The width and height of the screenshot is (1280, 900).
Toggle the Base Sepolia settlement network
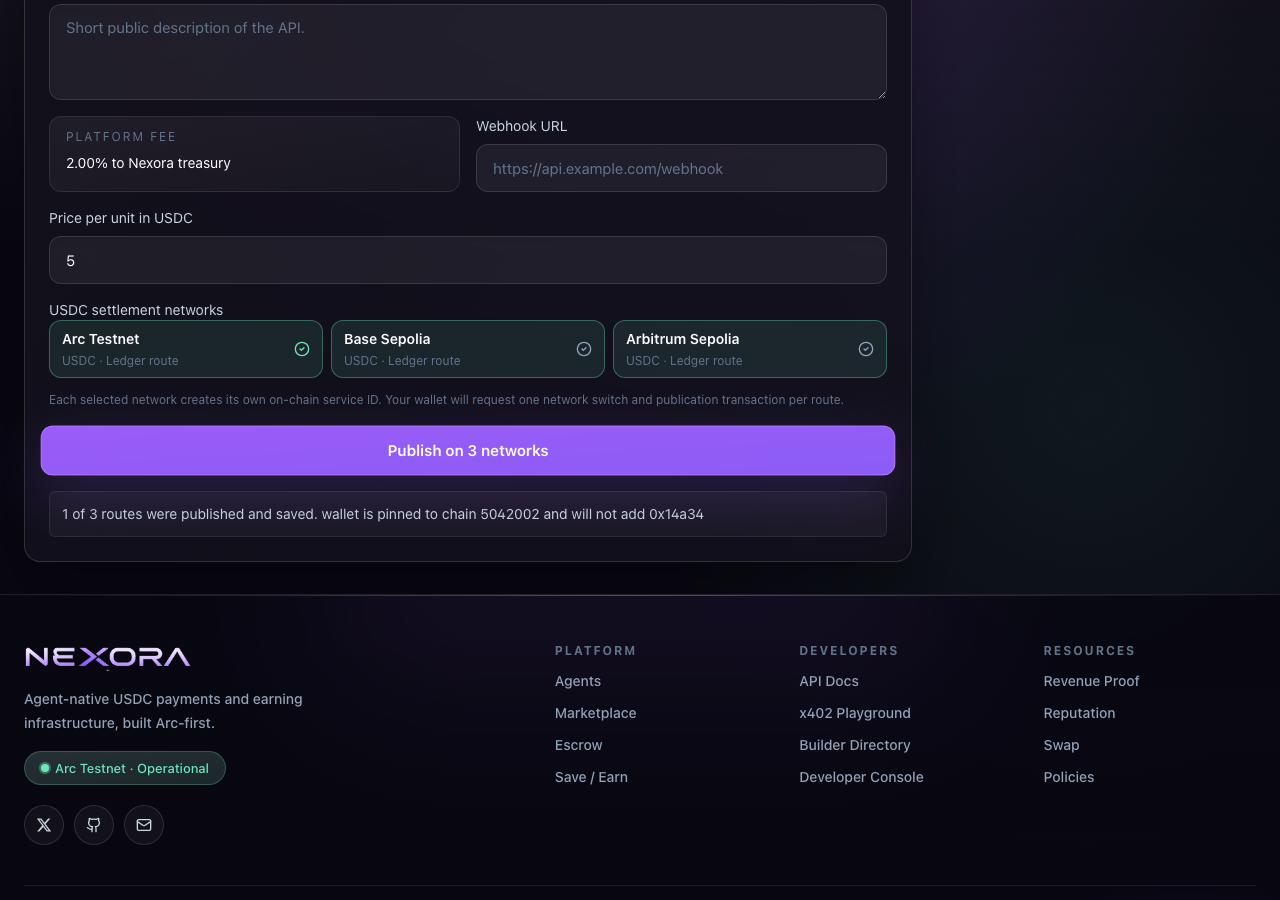468,349
